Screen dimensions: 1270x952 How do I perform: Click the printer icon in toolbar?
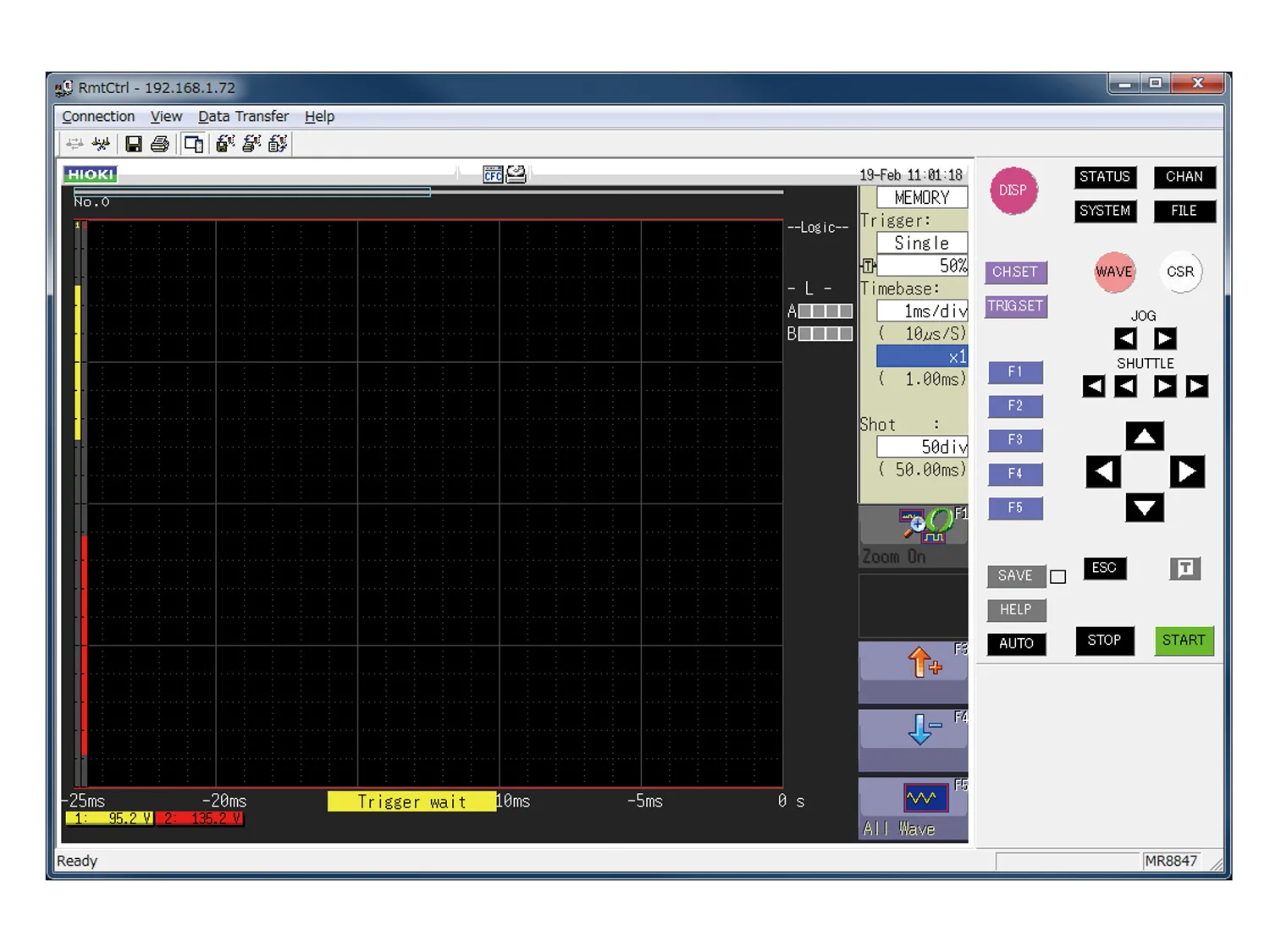click(159, 144)
